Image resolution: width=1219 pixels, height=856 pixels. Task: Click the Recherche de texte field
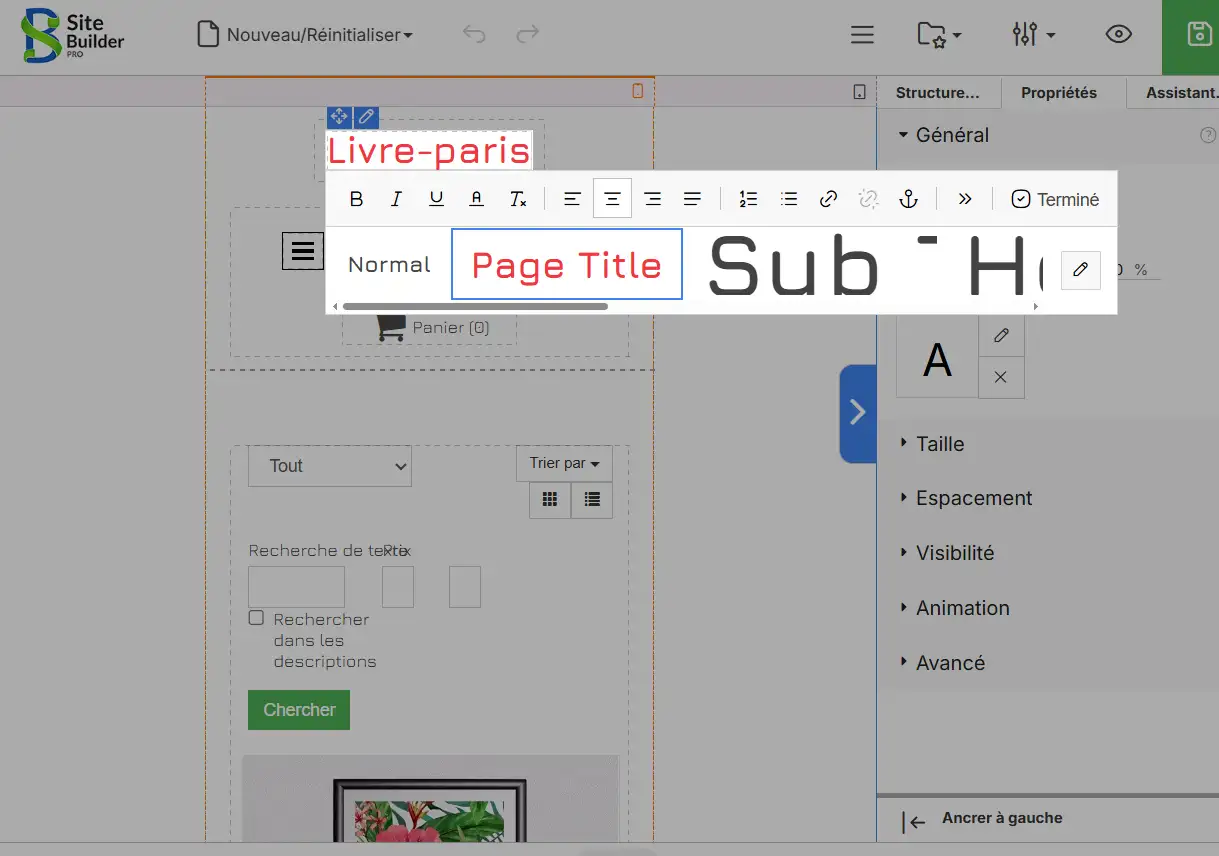point(296,587)
